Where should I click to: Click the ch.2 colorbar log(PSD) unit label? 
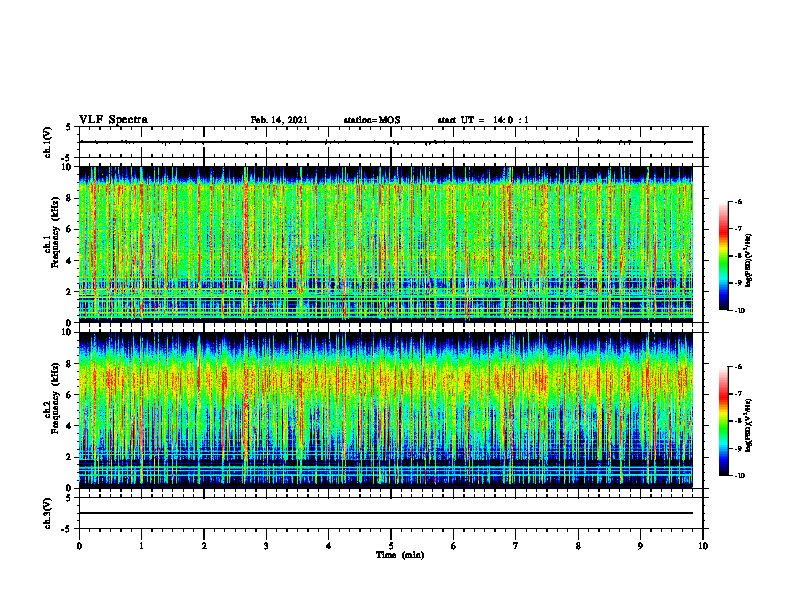point(749,425)
